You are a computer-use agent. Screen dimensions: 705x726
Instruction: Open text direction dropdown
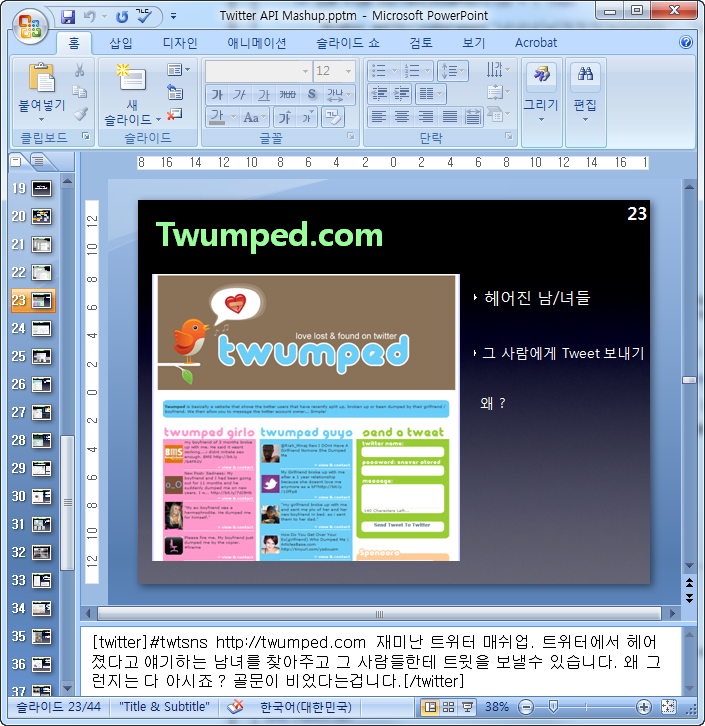[498, 70]
